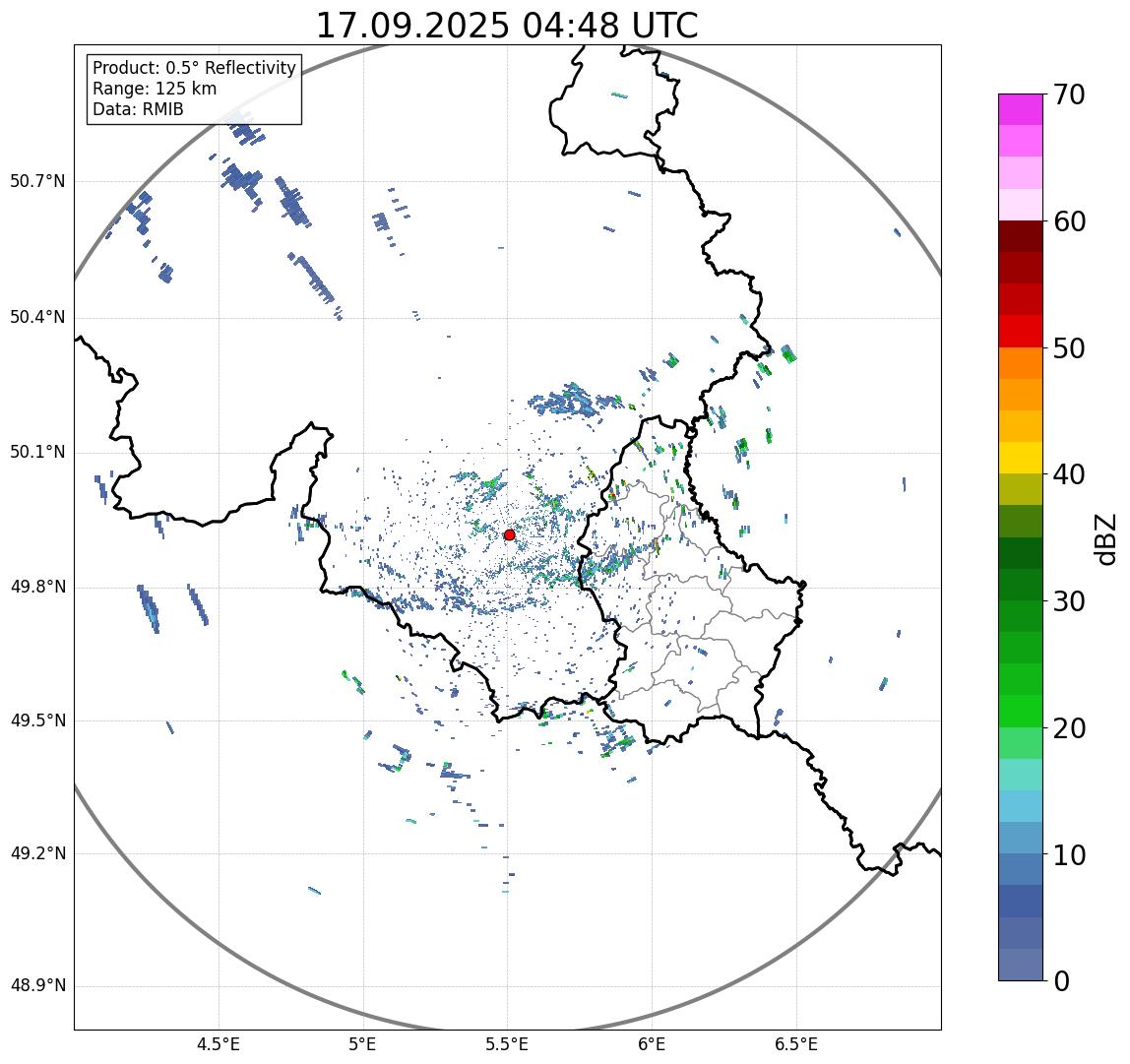Image resolution: width=1130 pixels, height=1064 pixels.
Task: Click the 'Product: 0.5° Reflectivity' text
Action: coord(195,68)
